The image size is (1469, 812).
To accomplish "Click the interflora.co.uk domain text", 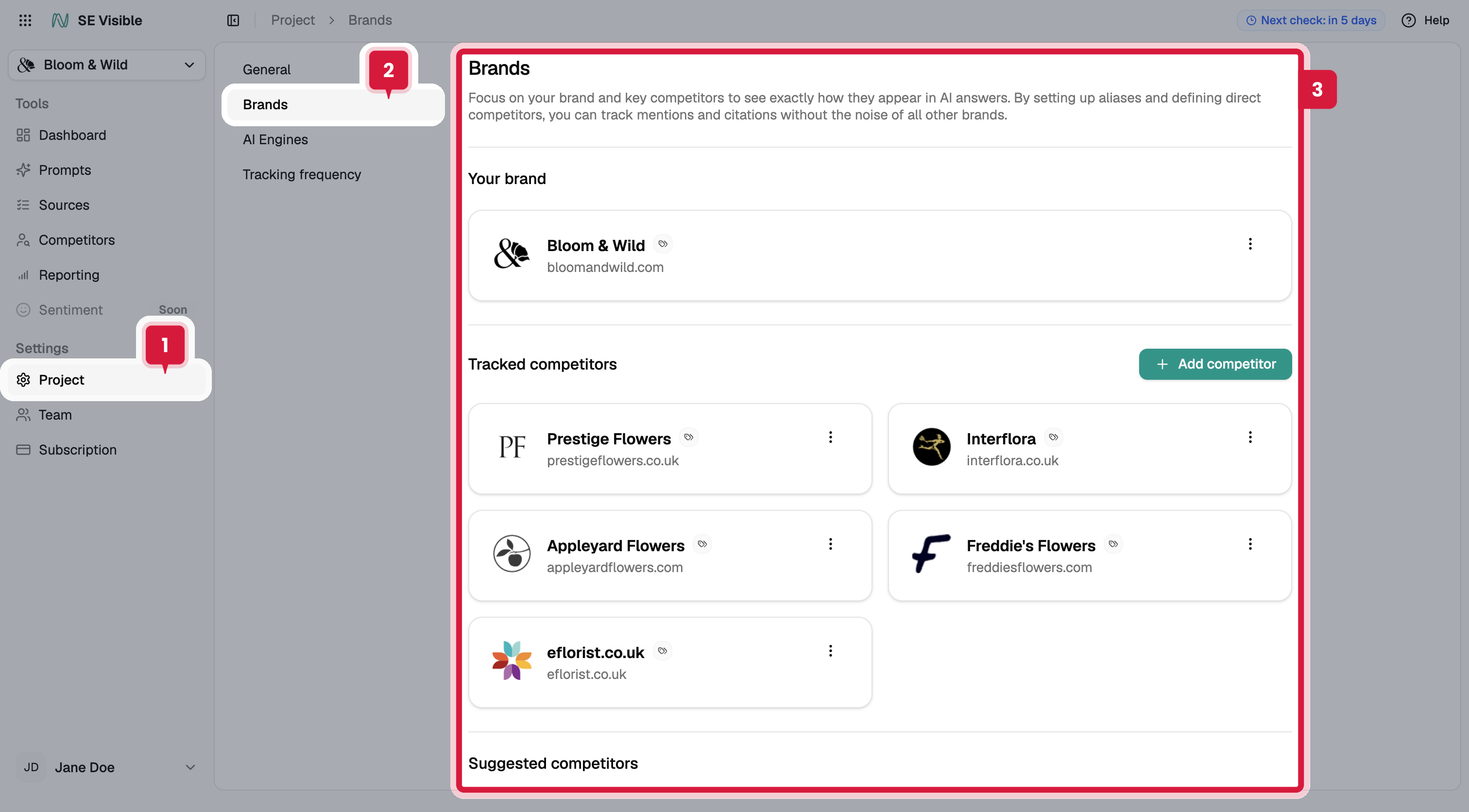I will 1012,461.
